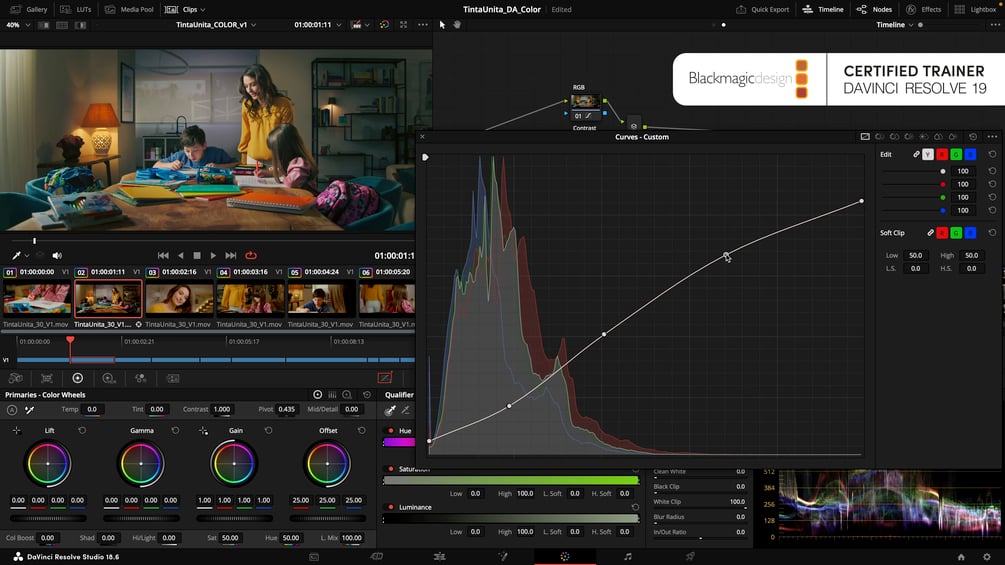This screenshot has height=565, width=1005.
Task: Reset the Gamma wheel
Action: (175, 430)
